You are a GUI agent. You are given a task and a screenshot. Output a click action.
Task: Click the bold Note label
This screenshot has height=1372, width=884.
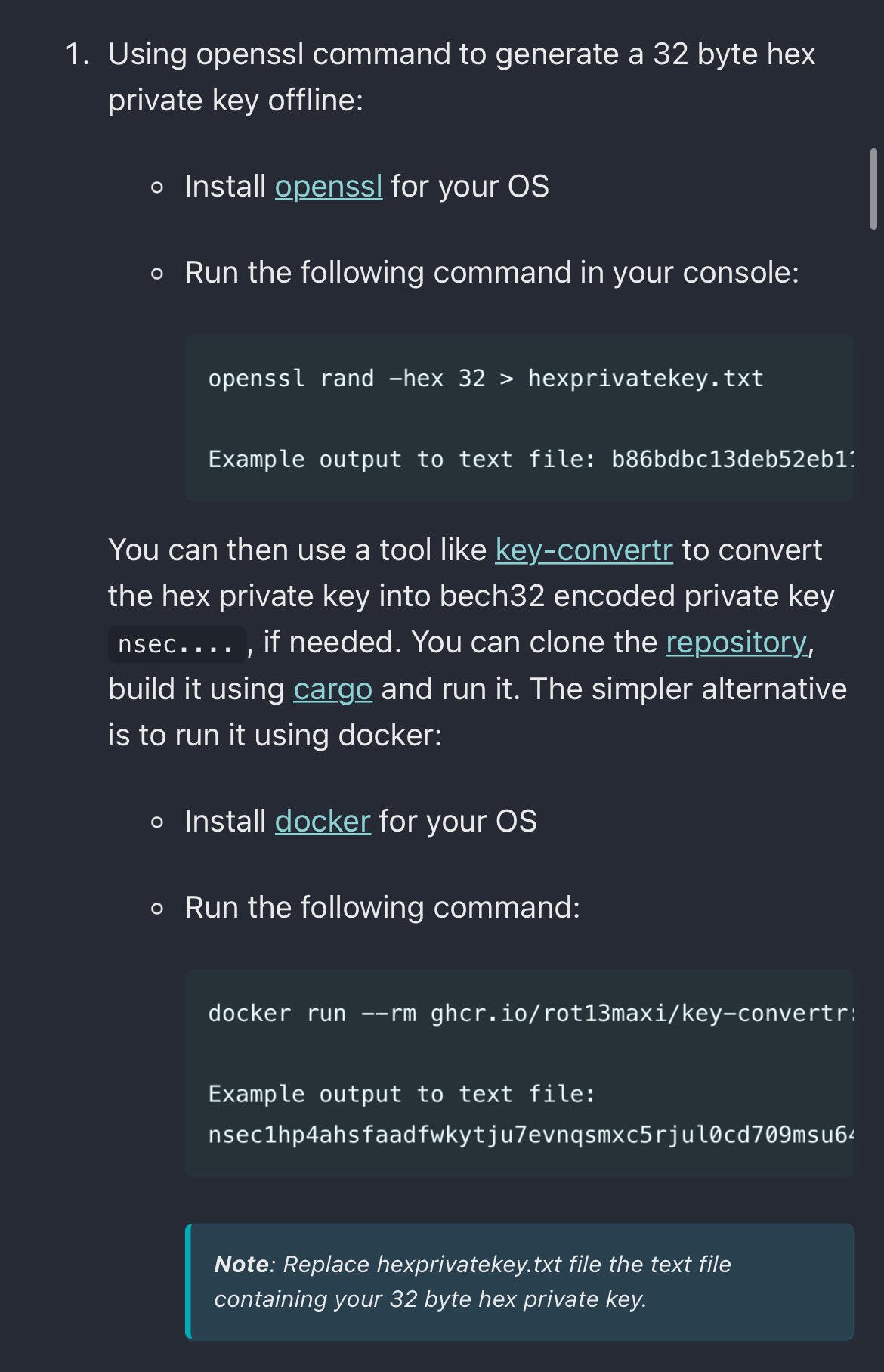point(241,1265)
